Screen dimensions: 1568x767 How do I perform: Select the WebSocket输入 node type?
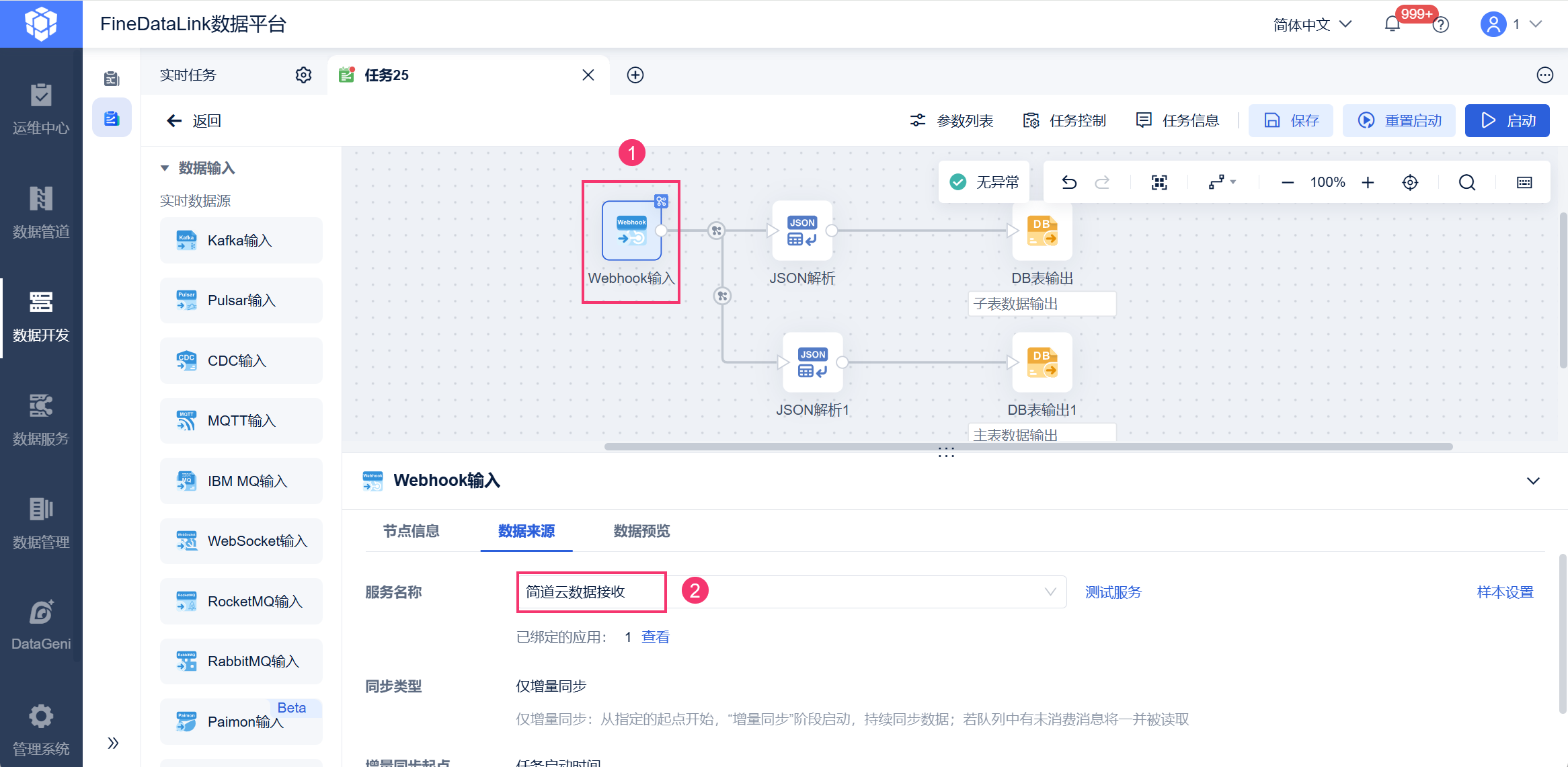[241, 541]
